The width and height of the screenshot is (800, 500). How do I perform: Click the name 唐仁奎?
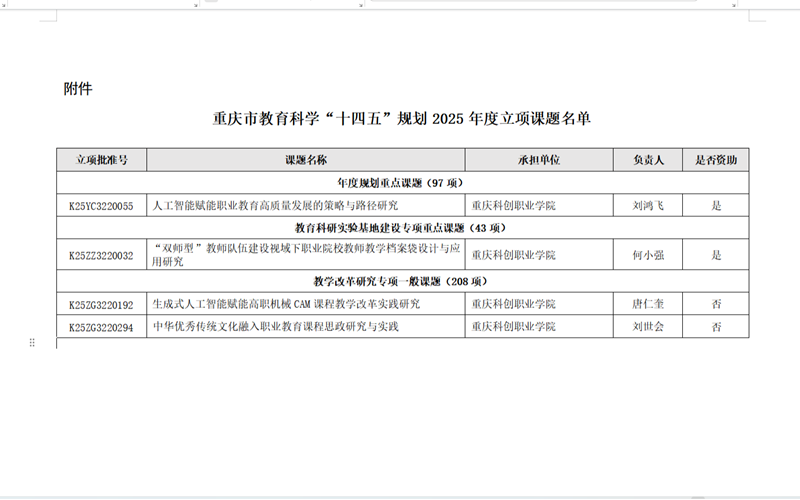pos(649,304)
